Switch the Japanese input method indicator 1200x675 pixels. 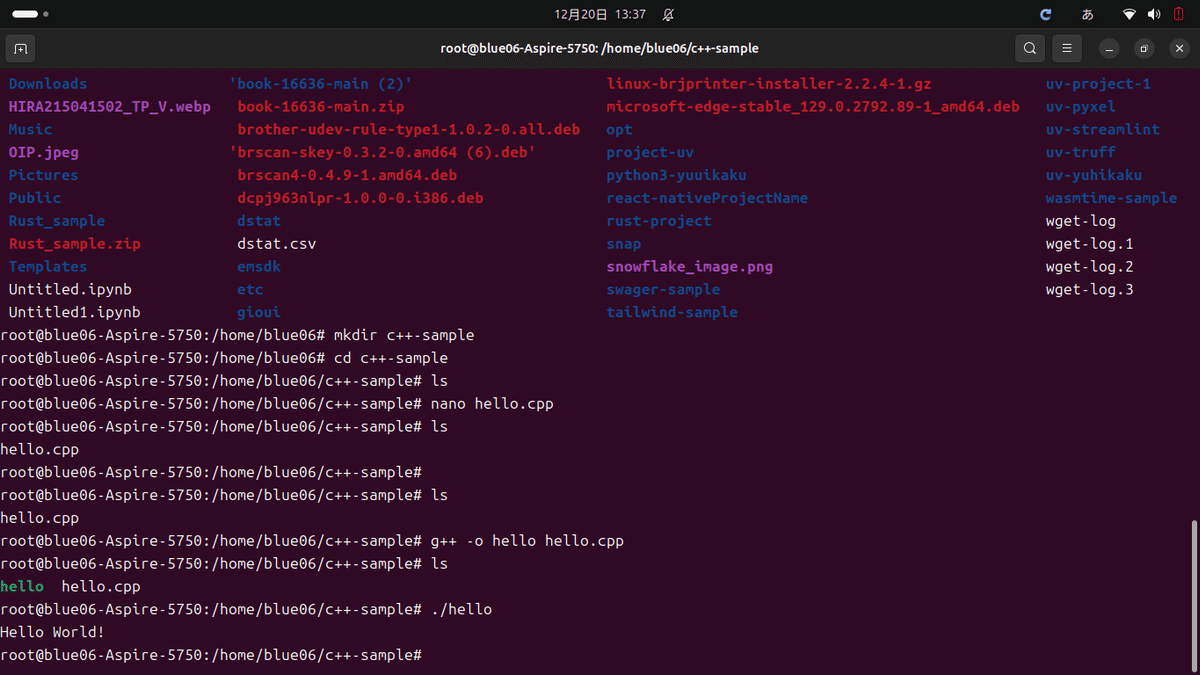point(1088,15)
